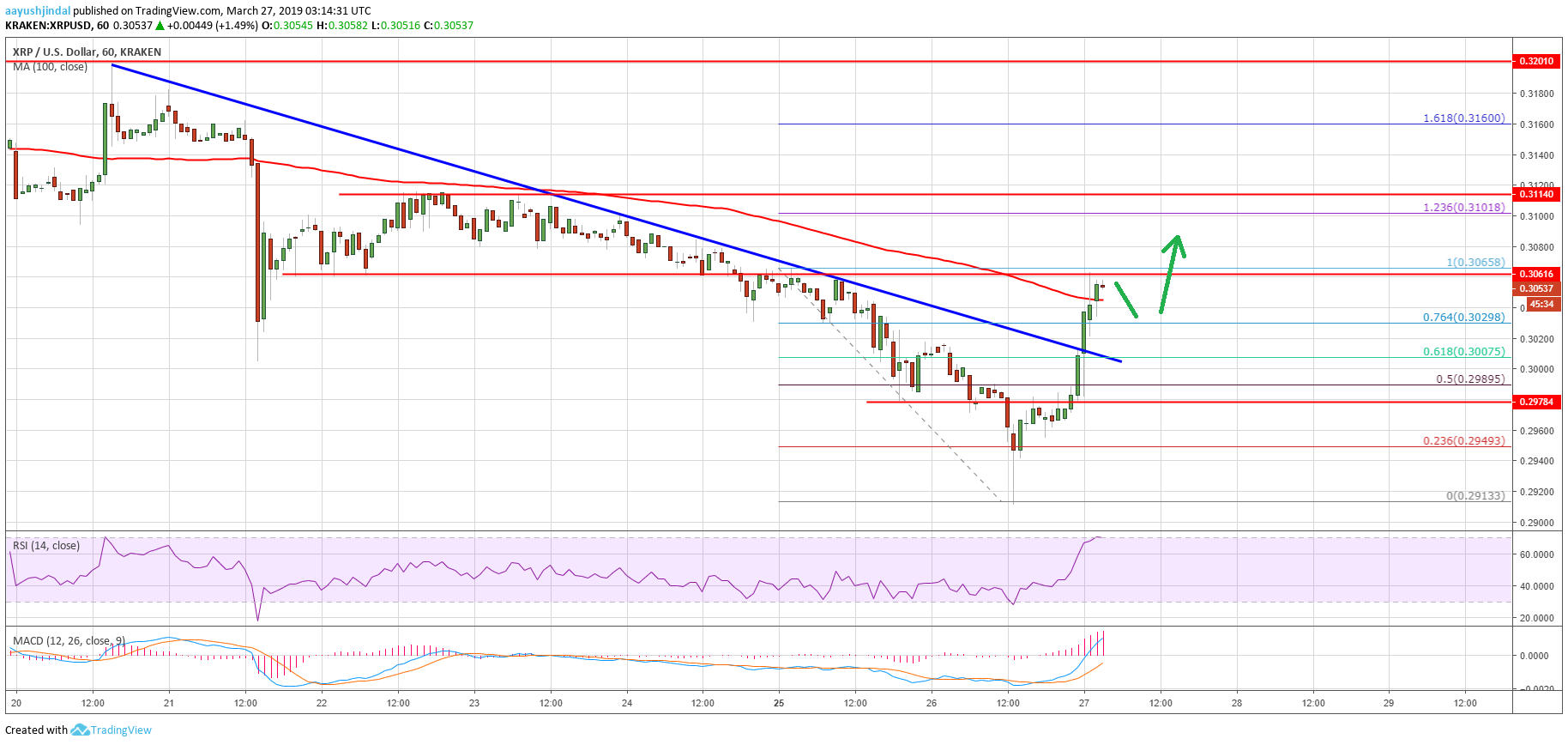1568x745 pixels.
Task: Click the 0.29784 support price label
Action: (x=1536, y=402)
